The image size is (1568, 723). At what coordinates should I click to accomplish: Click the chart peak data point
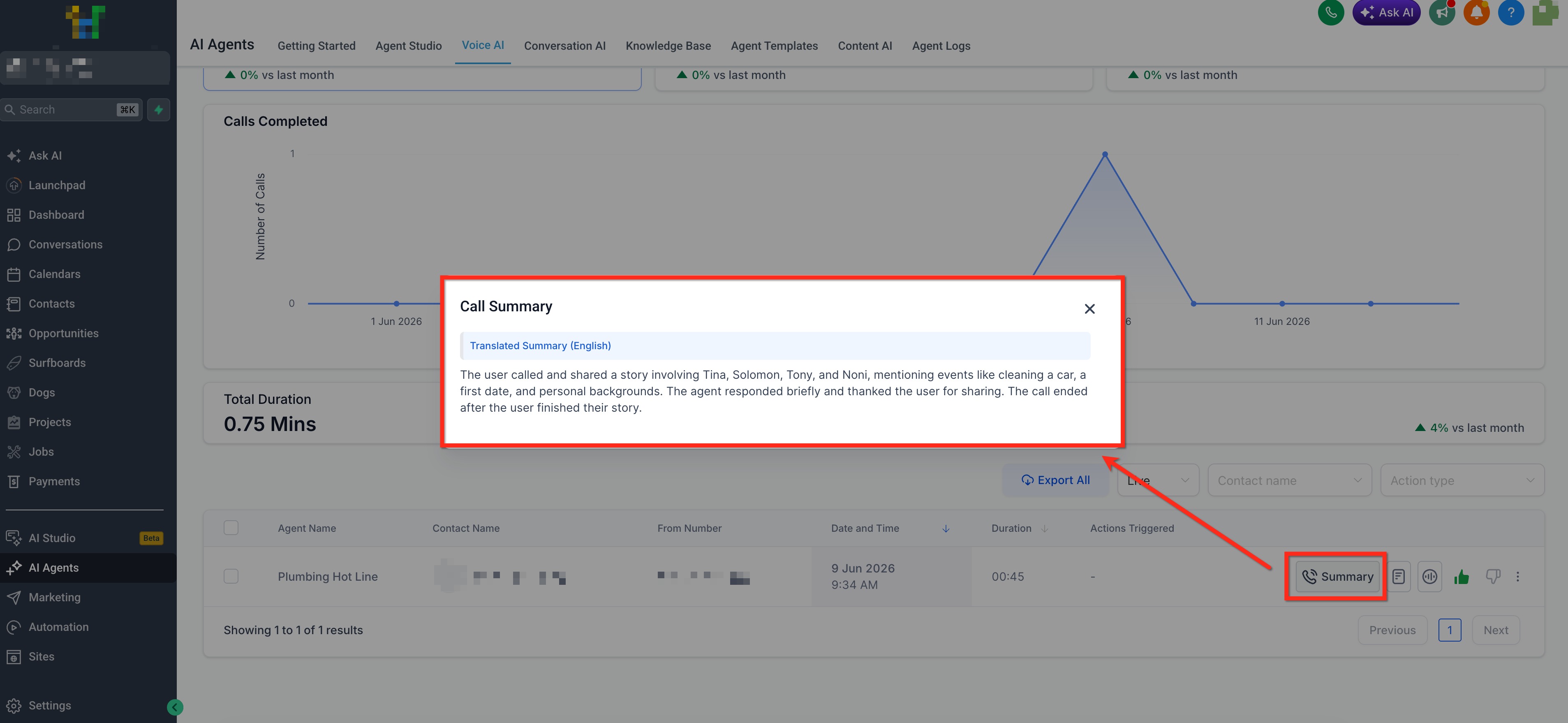click(1105, 154)
